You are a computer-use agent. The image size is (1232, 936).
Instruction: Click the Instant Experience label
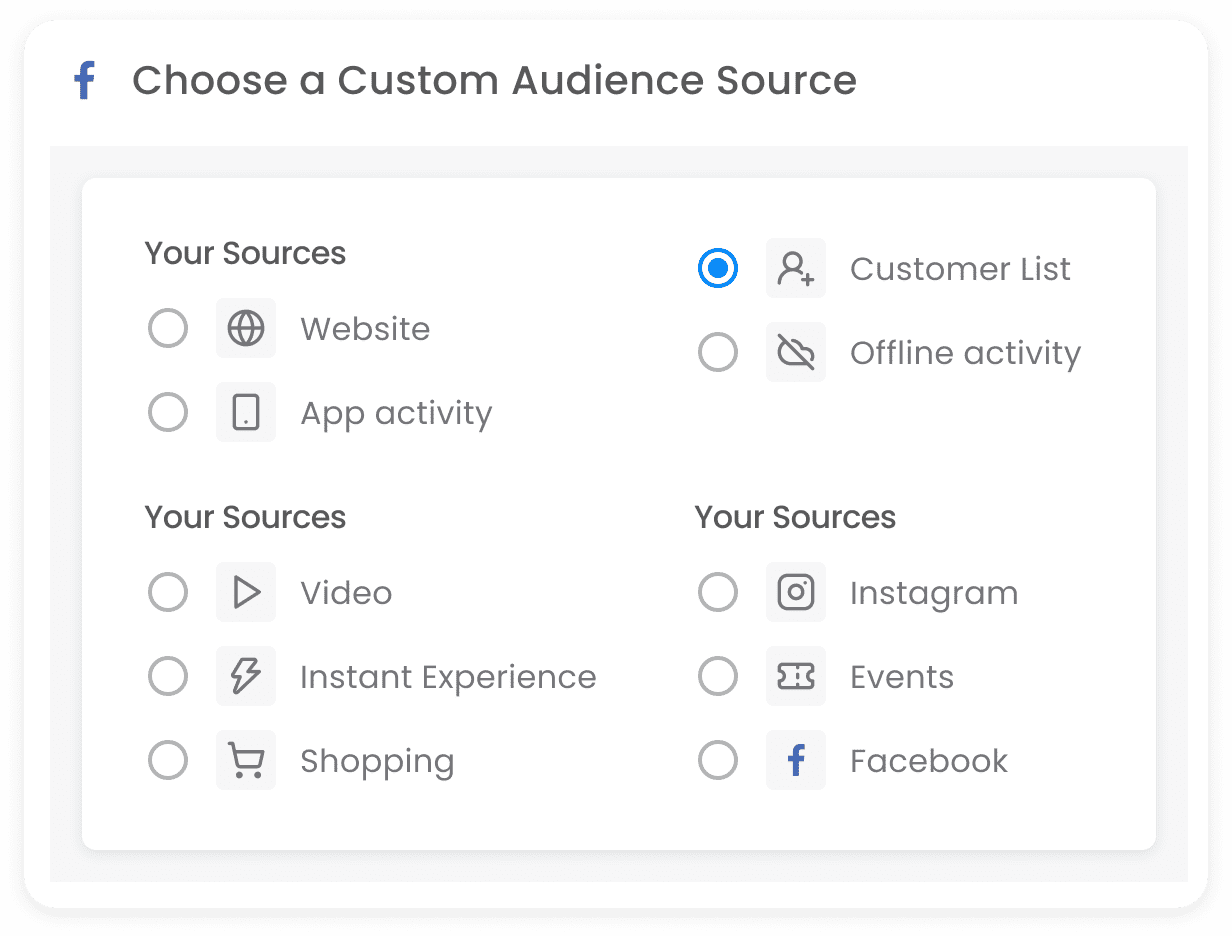point(448,678)
